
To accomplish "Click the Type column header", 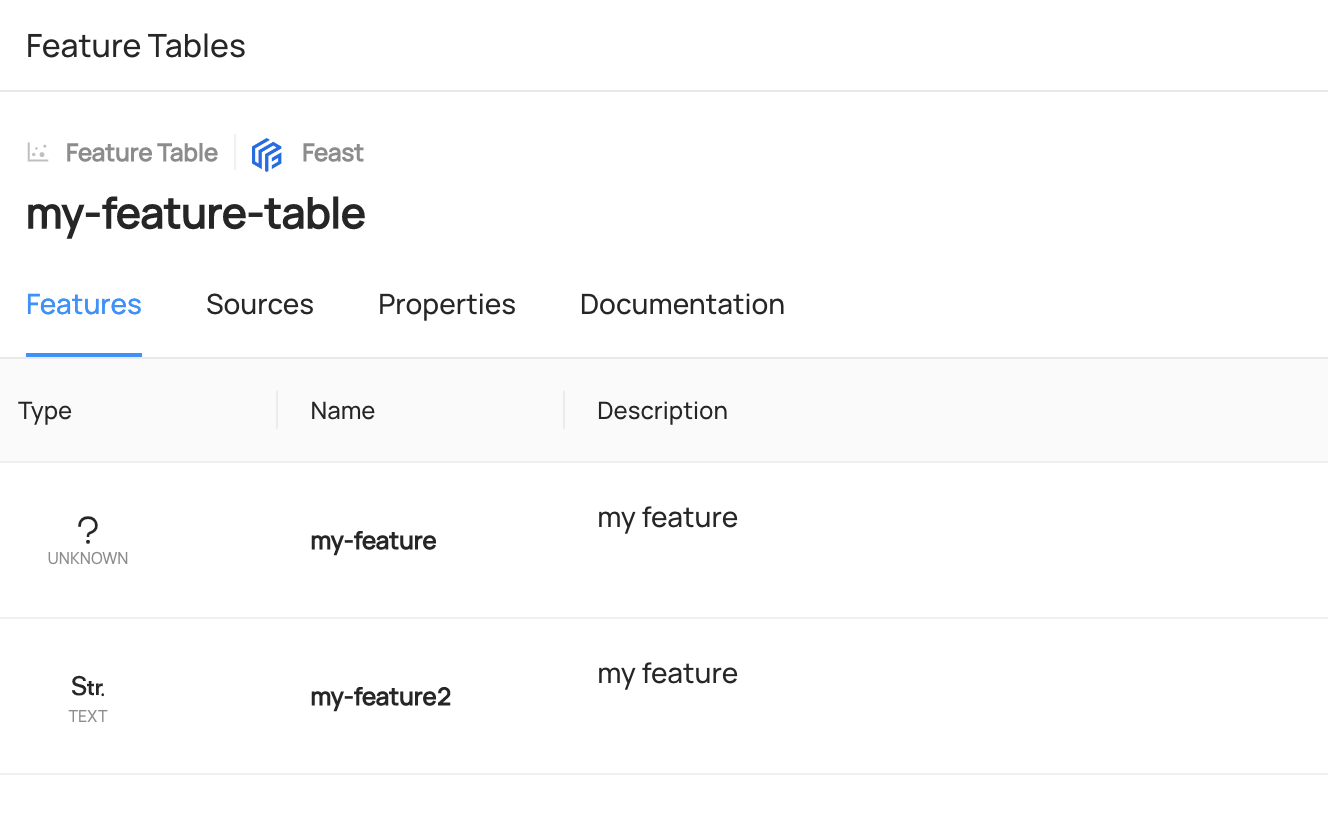I will 44,410.
